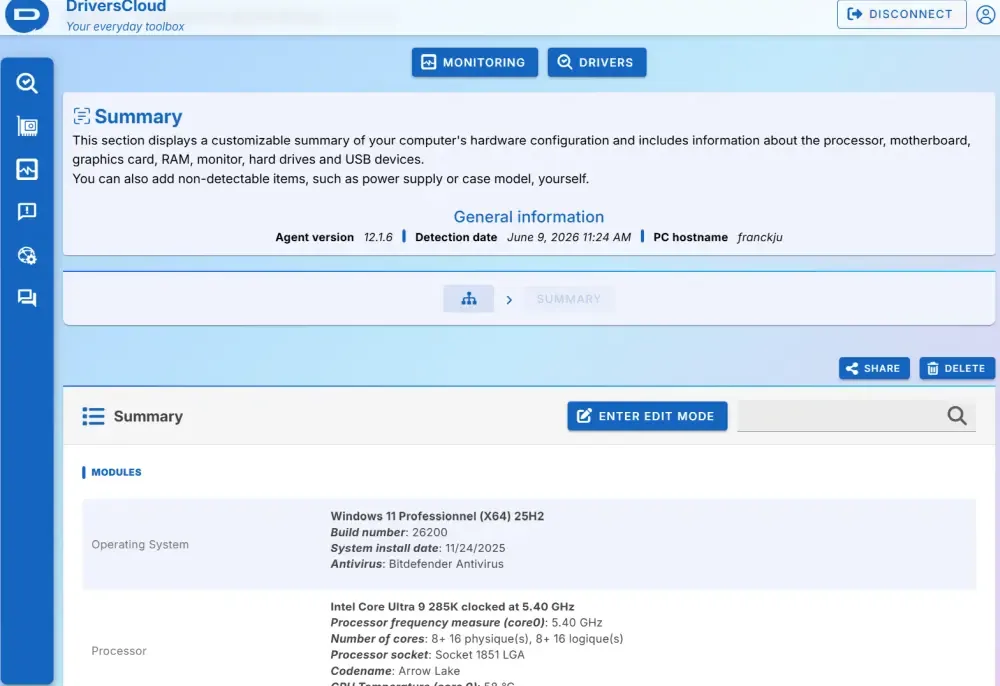Click the Summary list icon
The height and width of the screenshot is (686, 1000).
[93, 416]
